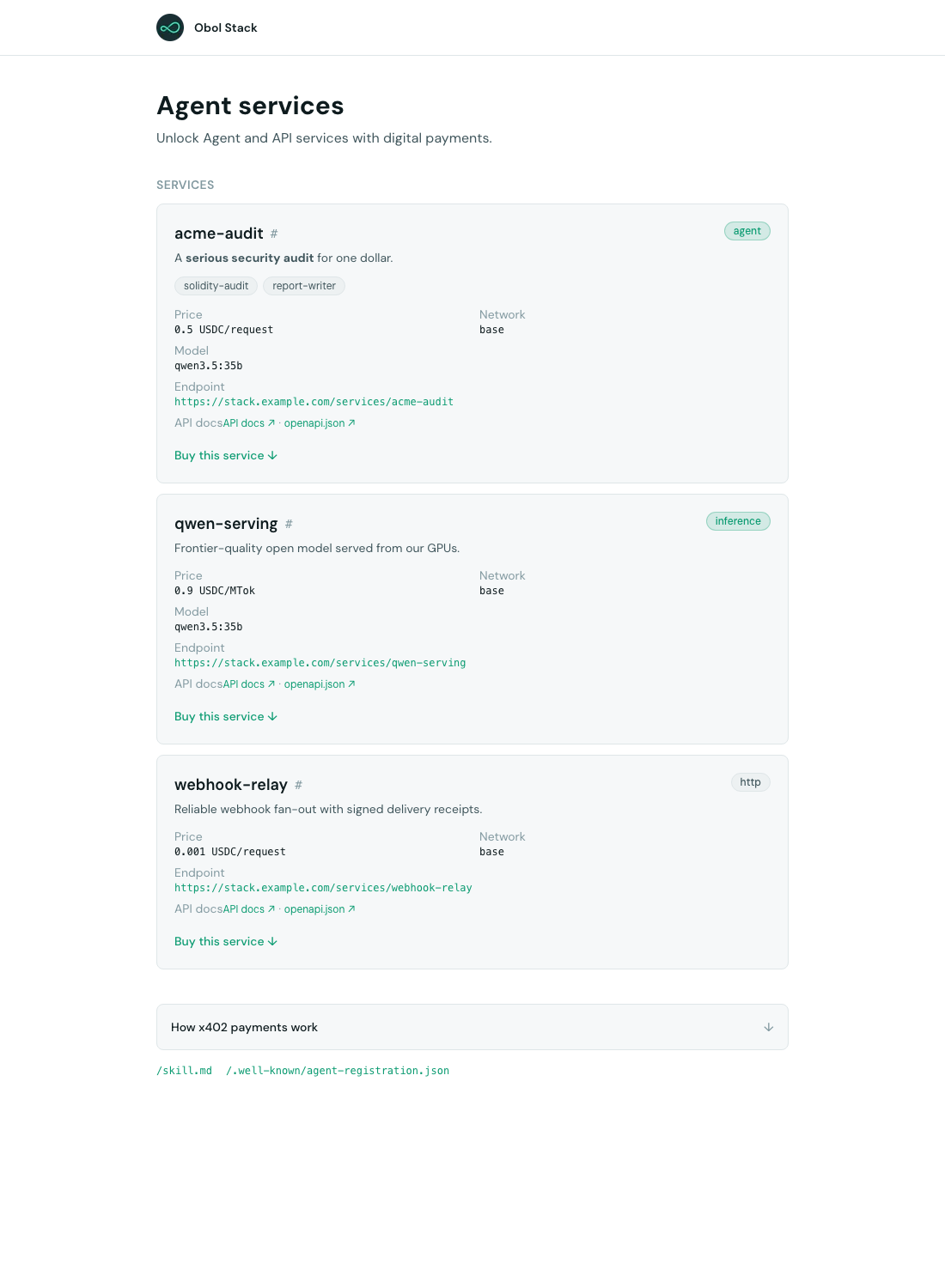The image size is (945, 1288).
Task: Select the report-writer tag chip
Action: click(304, 286)
